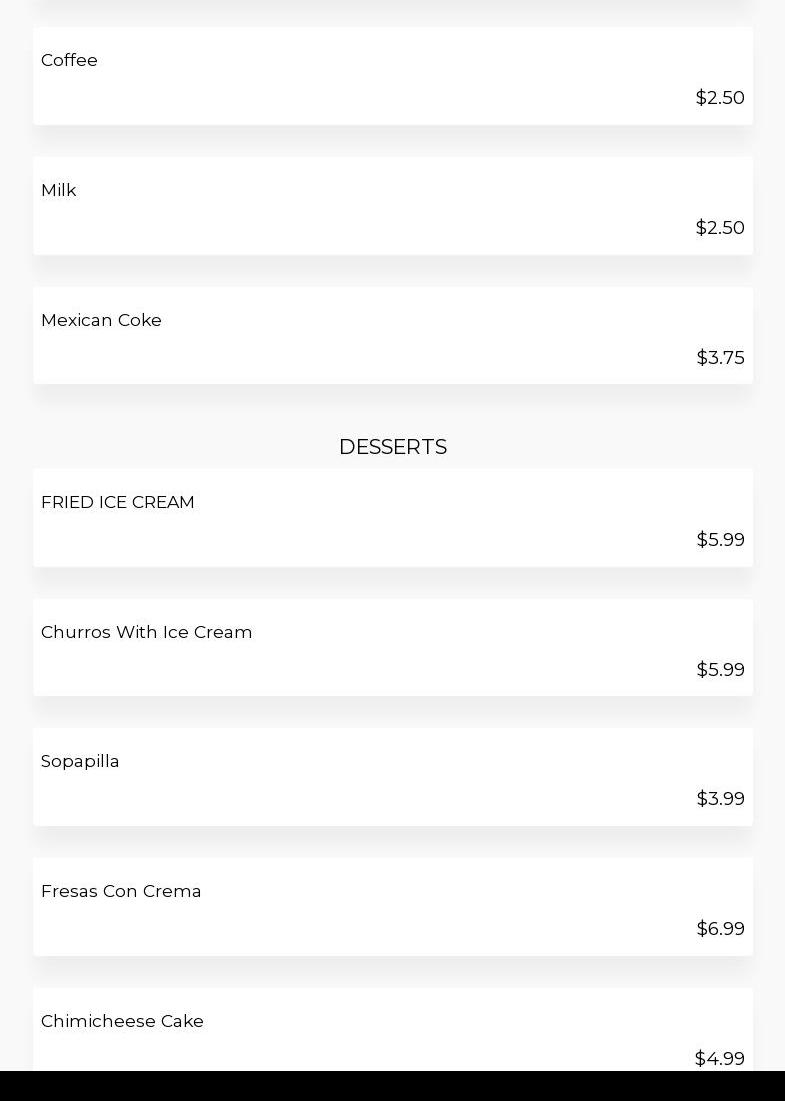Viewport: 785px width, 1101px height.
Task: Choose Fresas Con Crema
Action: [121, 891]
